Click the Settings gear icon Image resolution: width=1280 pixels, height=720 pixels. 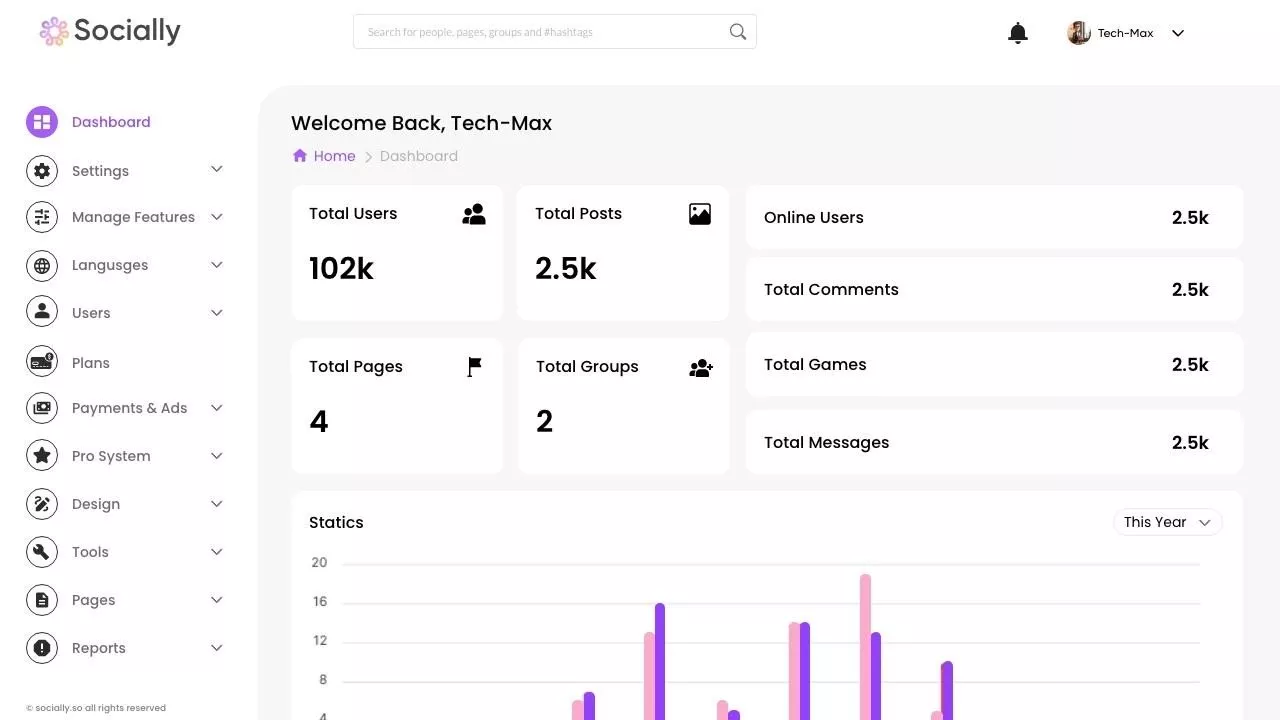tap(42, 171)
